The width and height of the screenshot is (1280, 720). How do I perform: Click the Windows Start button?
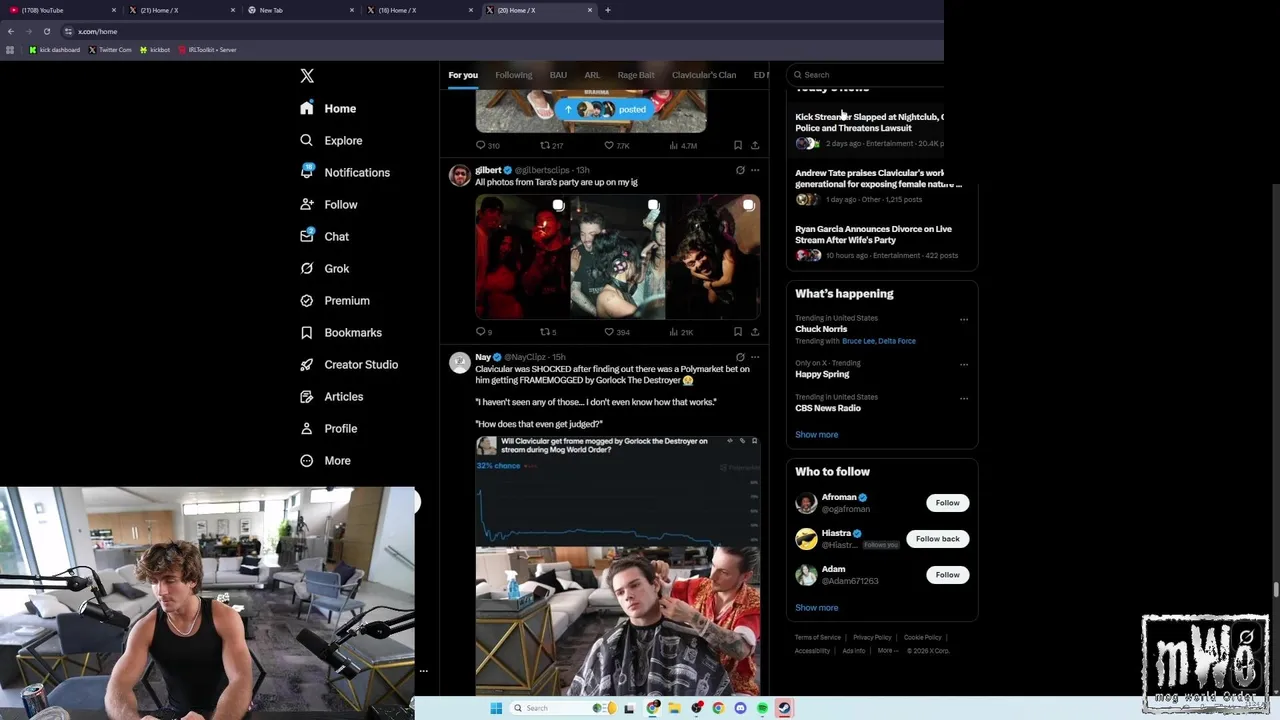[x=496, y=708]
